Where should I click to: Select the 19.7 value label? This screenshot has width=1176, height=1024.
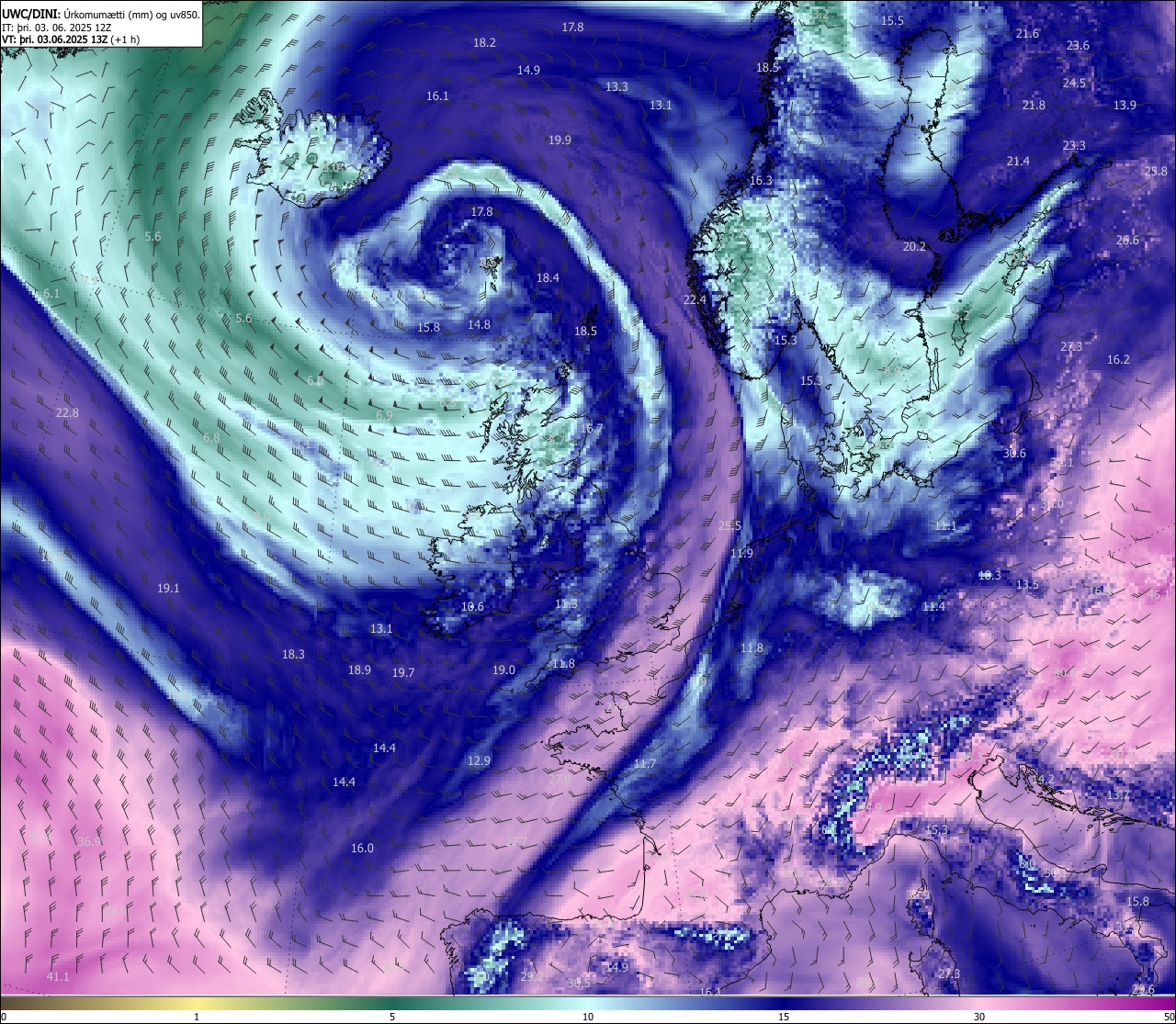(403, 673)
